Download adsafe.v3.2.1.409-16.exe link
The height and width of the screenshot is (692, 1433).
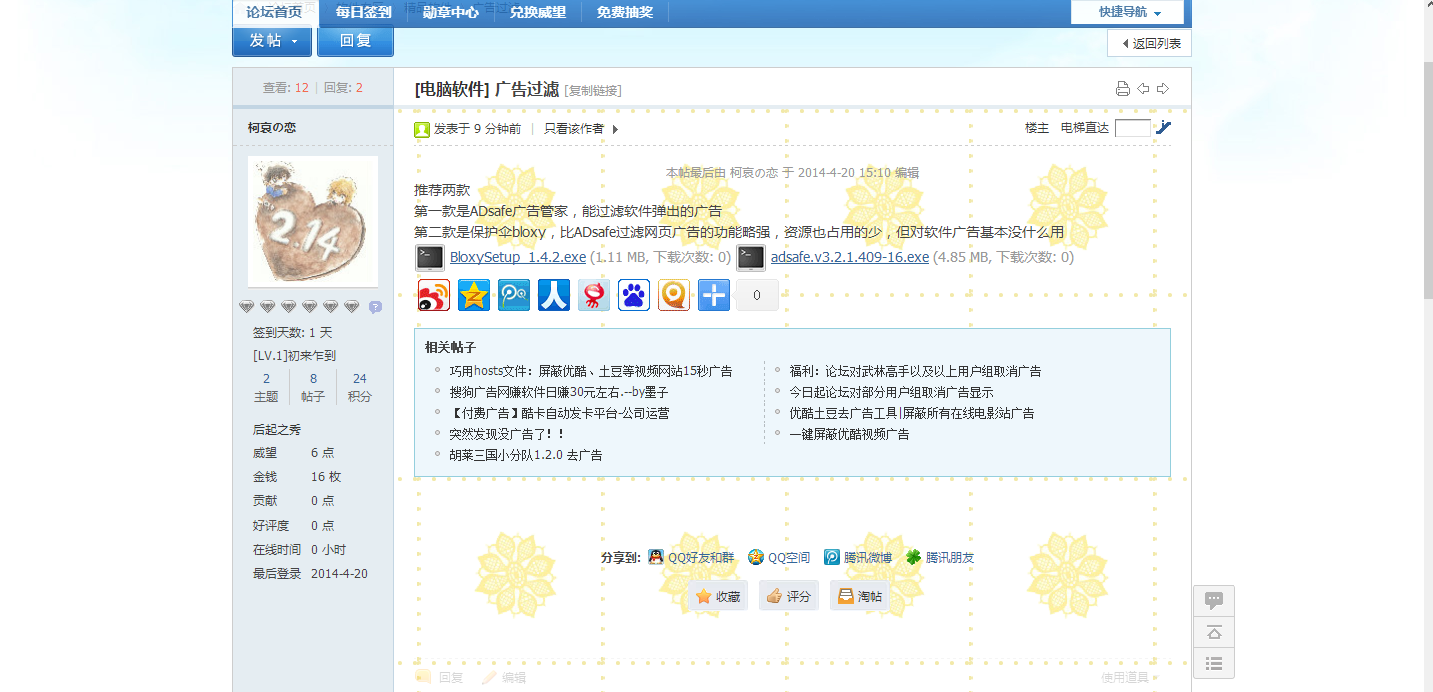pos(850,257)
